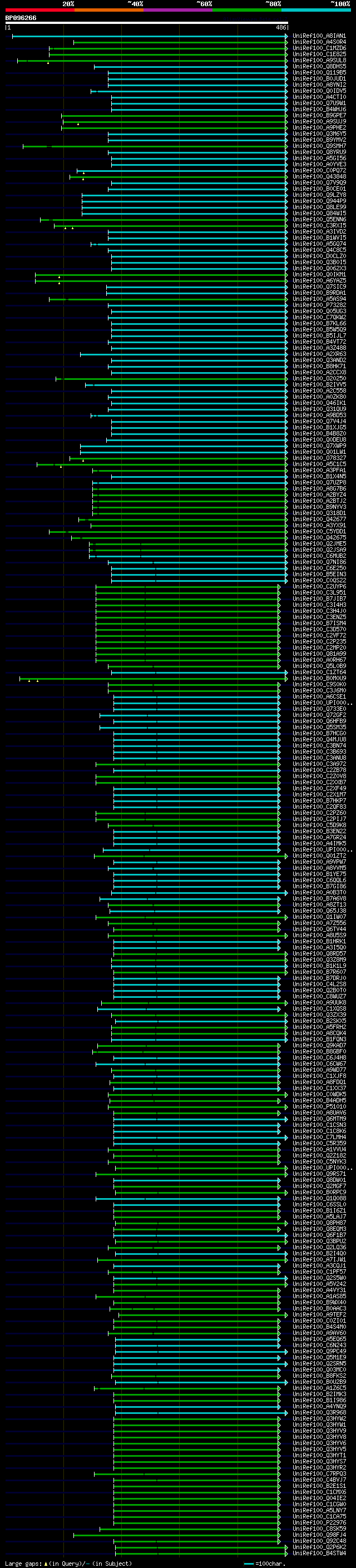Click hit label UniRef100_Q4C8C5
Image resolution: width=356 pixels, height=1568 pixels.
tap(319, 250)
